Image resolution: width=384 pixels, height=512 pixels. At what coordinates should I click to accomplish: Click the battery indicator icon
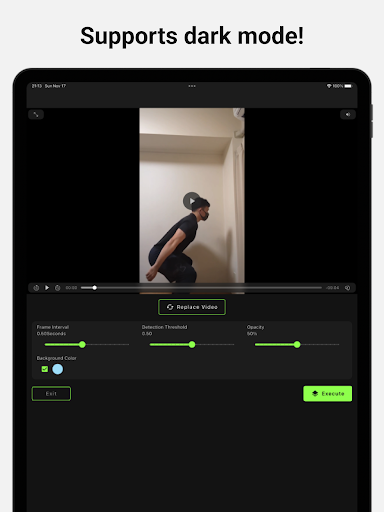point(348,86)
